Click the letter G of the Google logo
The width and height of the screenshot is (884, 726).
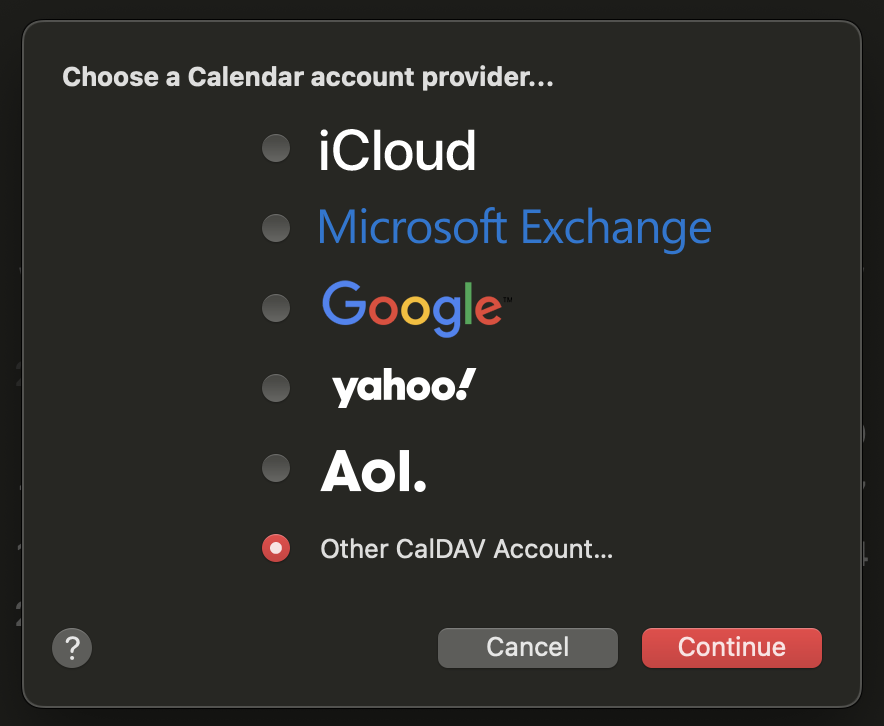344,303
